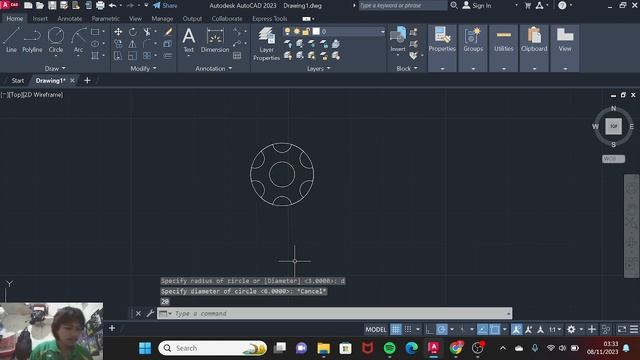Open the Express Tools ribbon tab
640x360 pixels.
click(x=269, y=18)
